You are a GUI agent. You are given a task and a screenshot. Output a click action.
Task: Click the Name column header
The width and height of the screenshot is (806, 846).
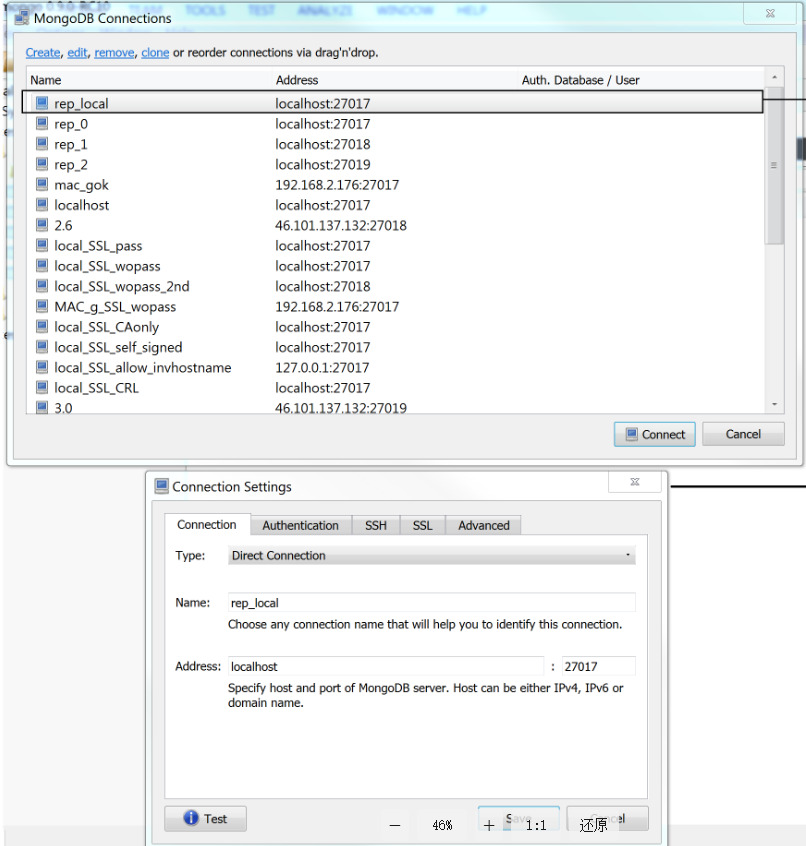click(45, 80)
